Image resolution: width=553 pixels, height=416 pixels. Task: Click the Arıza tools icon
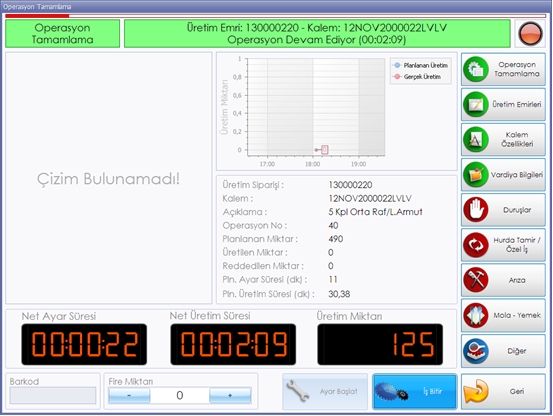coord(476,280)
